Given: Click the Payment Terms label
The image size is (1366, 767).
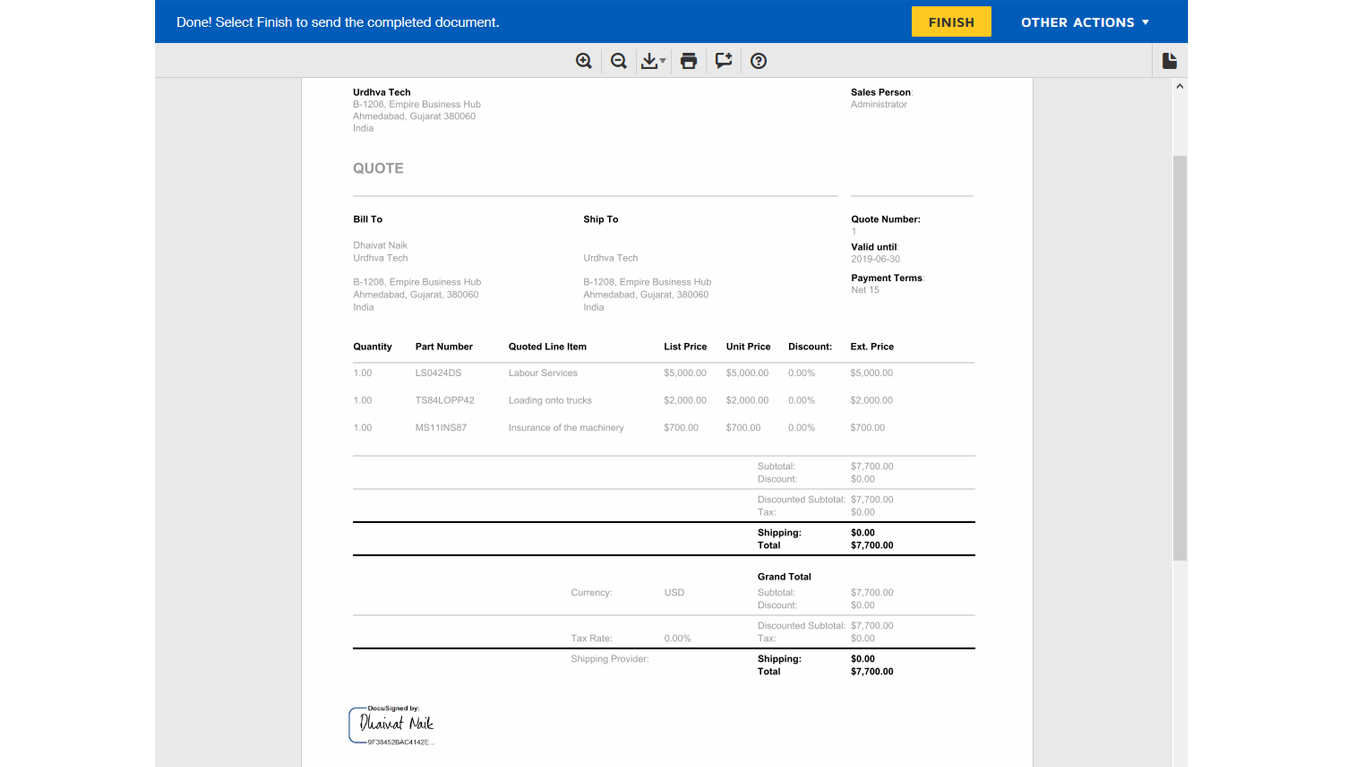Looking at the screenshot, I should (887, 278).
